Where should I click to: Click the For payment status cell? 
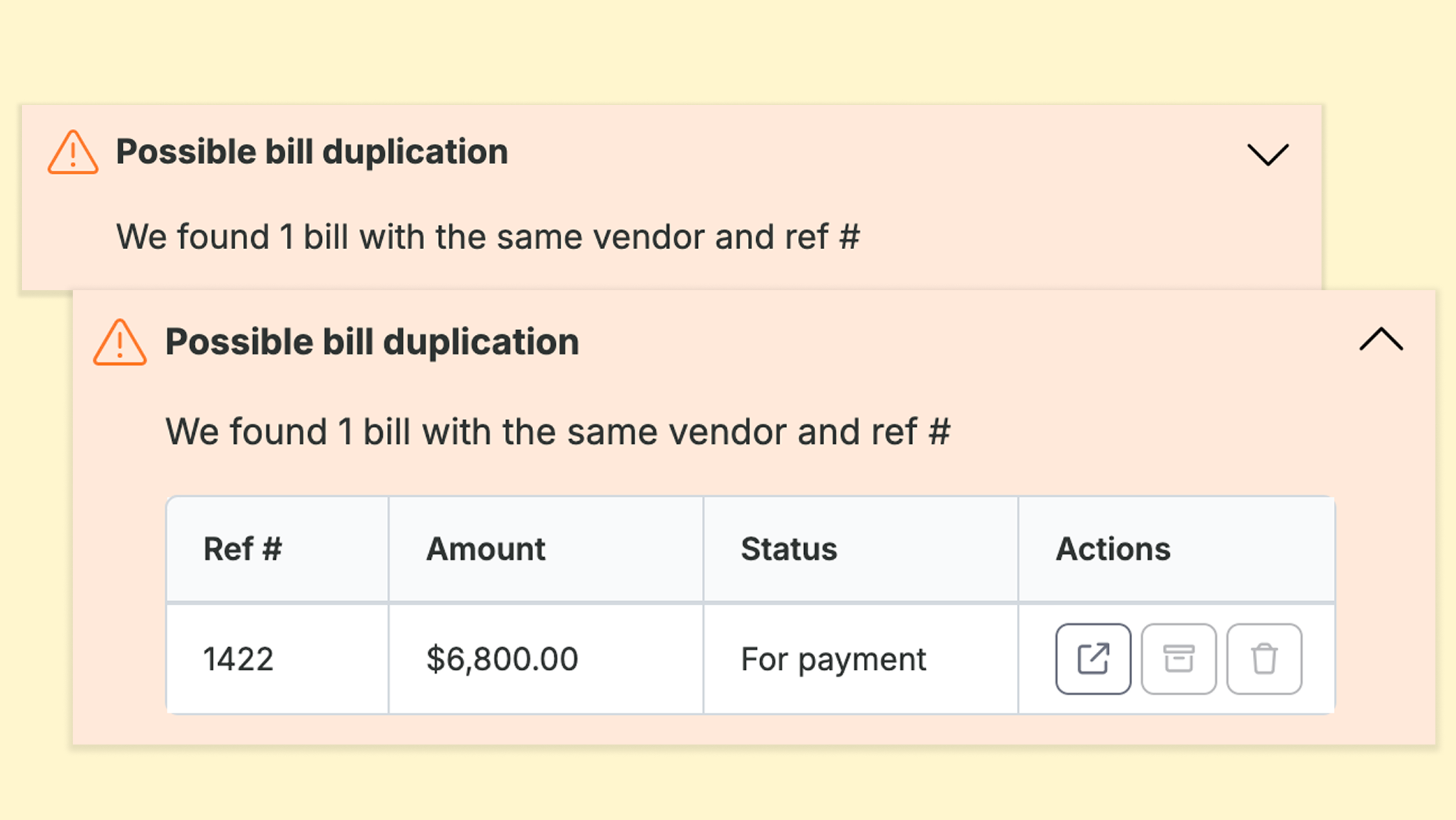(x=833, y=659)
